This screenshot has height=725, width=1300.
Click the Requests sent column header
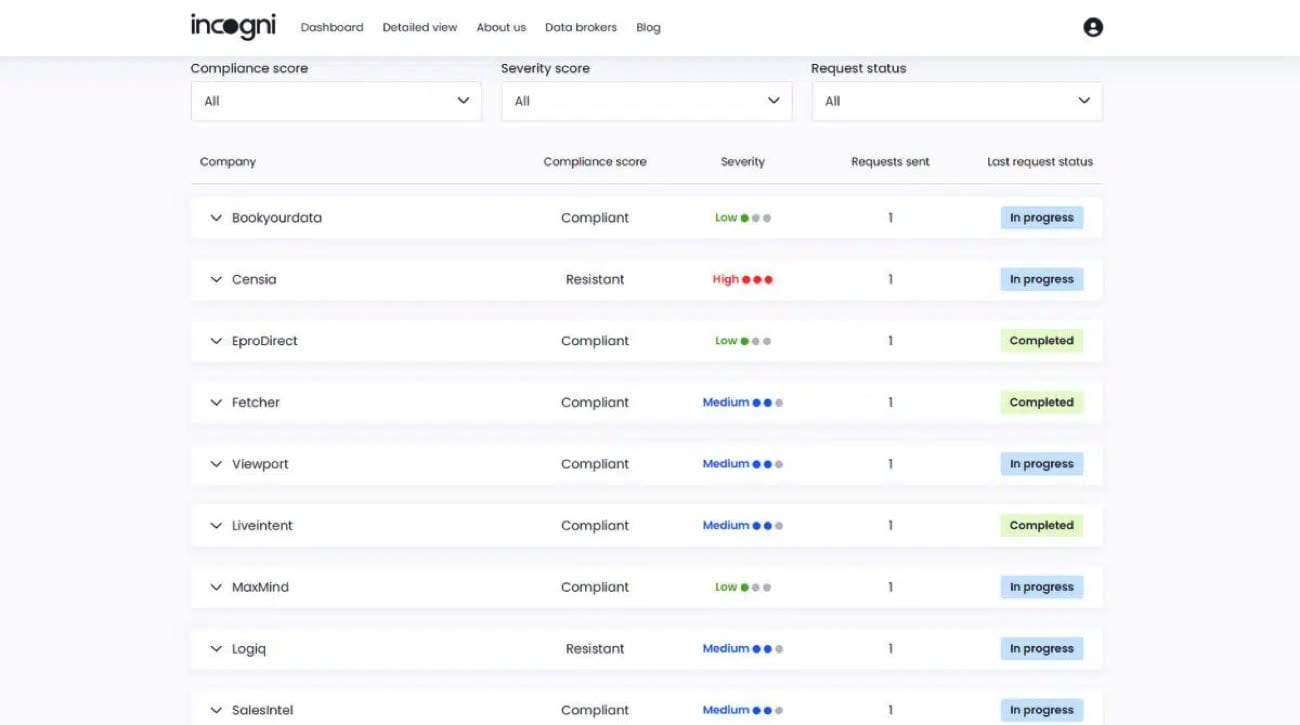890,162
